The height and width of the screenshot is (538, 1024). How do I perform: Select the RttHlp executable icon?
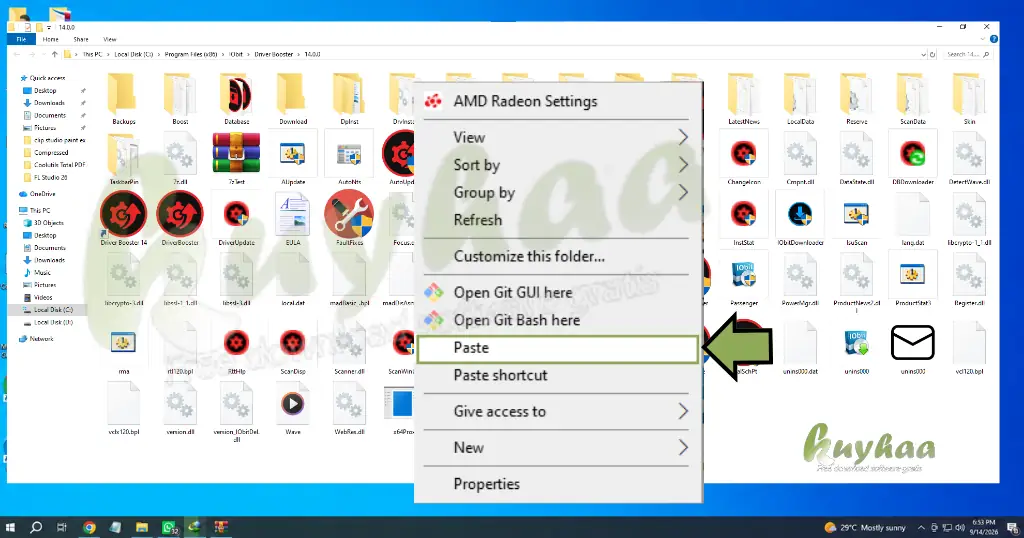point(236,343)
